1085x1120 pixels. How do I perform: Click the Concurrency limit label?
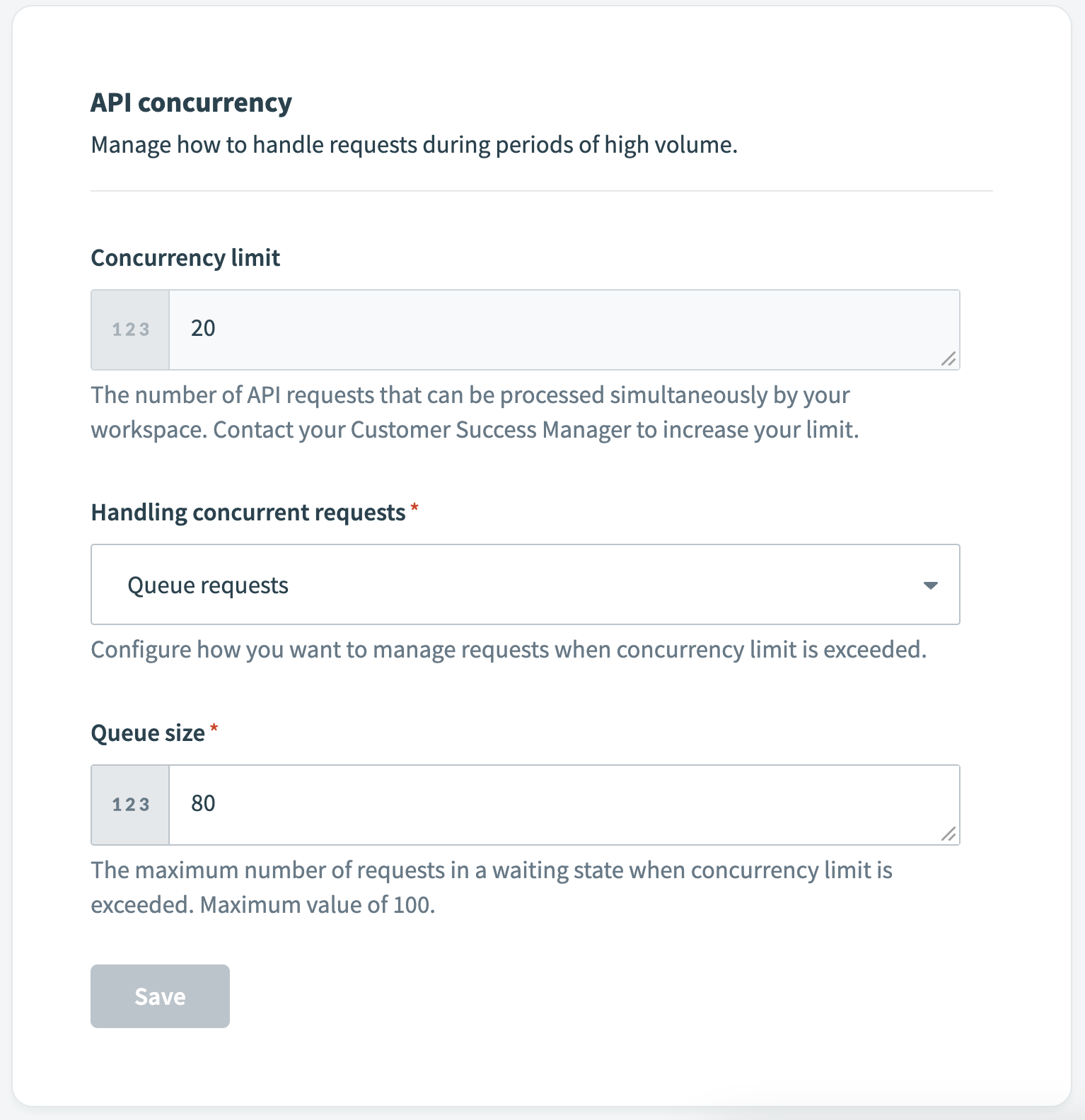(185, 257)
